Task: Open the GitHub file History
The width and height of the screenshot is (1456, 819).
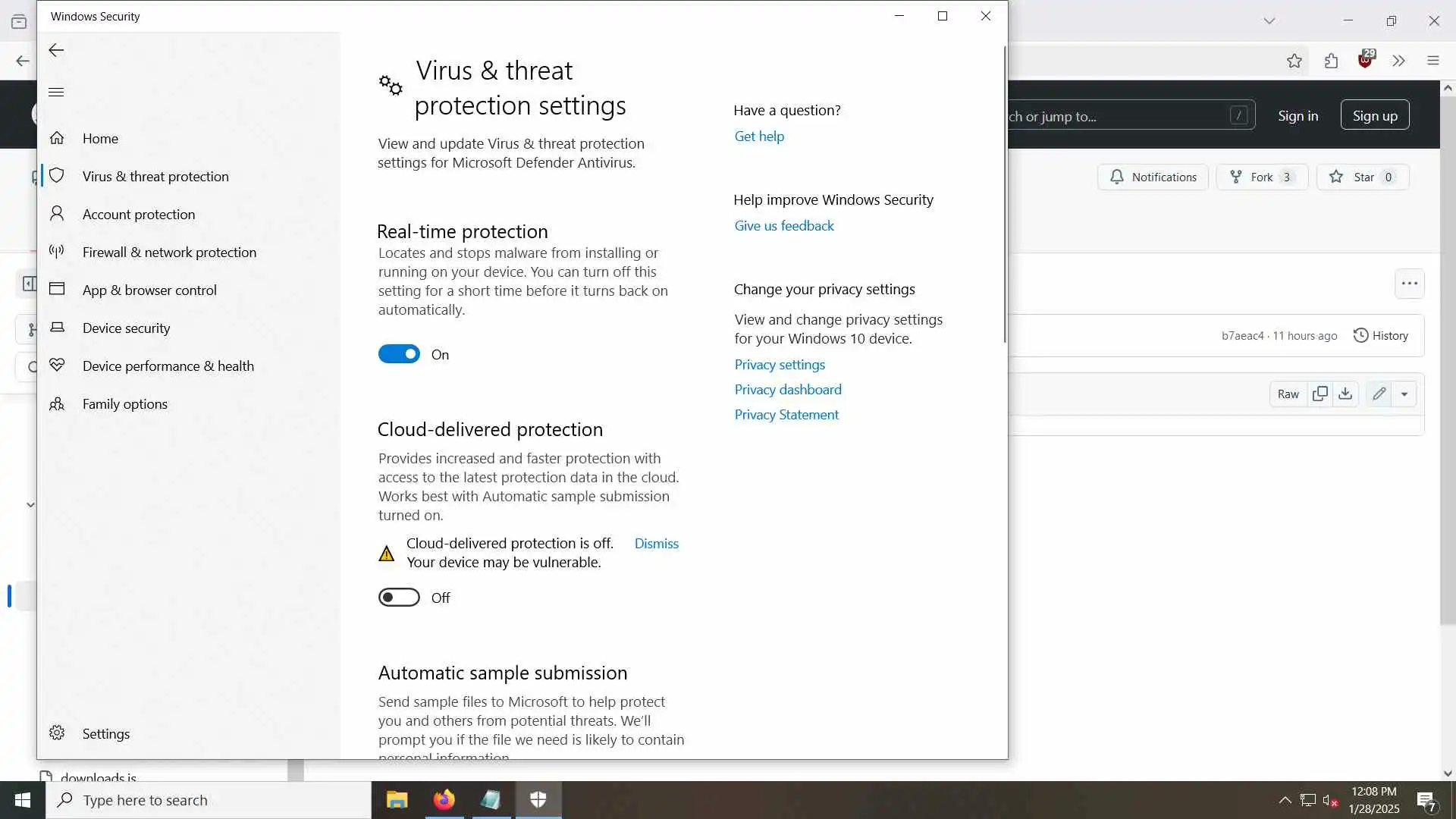Action: point(1381,335)
